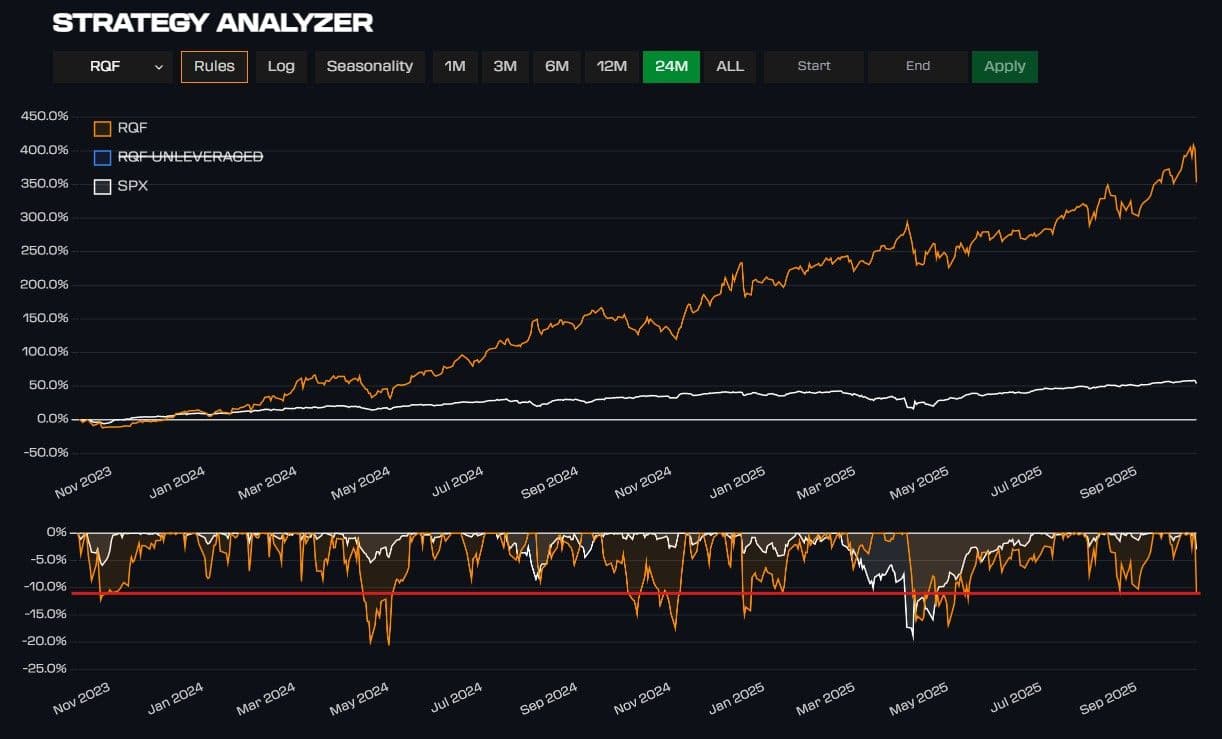Screen dimensions: 1222x739
Task: Toggle the orange RQF legend swatch
Action: point(102,128)
